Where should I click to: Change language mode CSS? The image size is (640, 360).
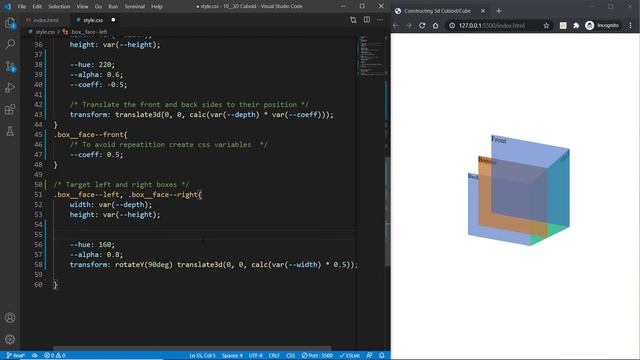[x=291, y=356]
